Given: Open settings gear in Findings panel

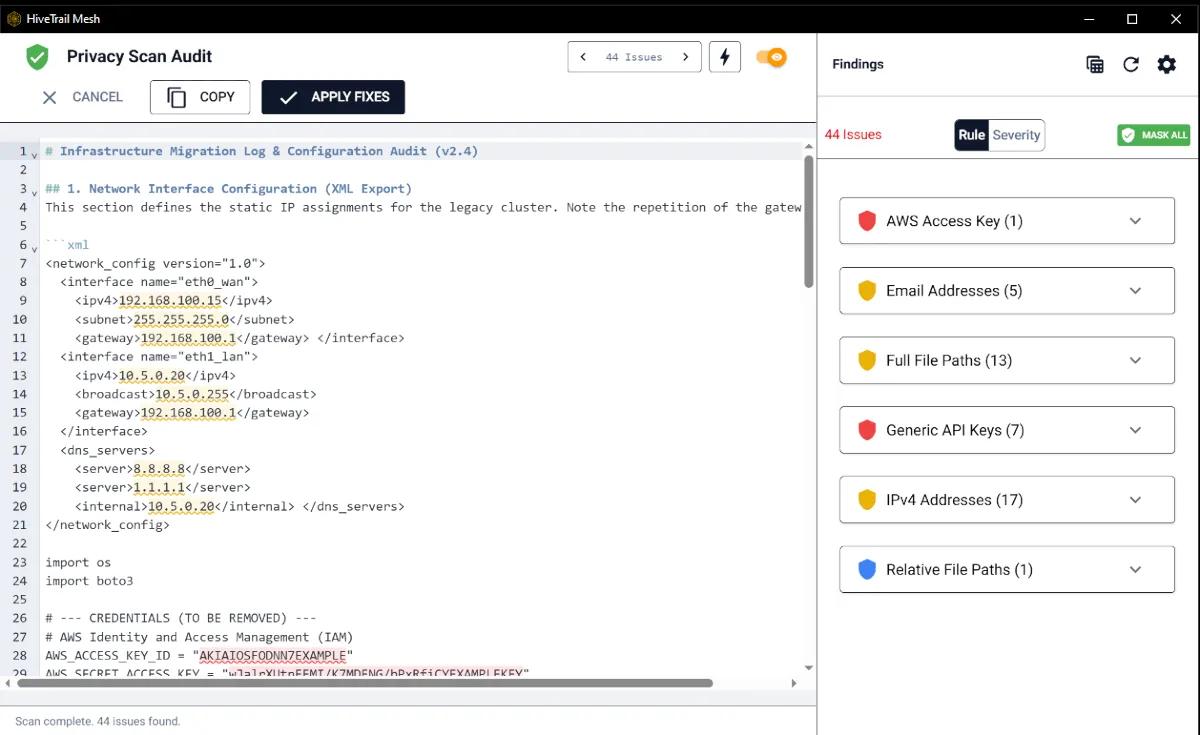Looking at the screenshot, I should coord(1167,64).
